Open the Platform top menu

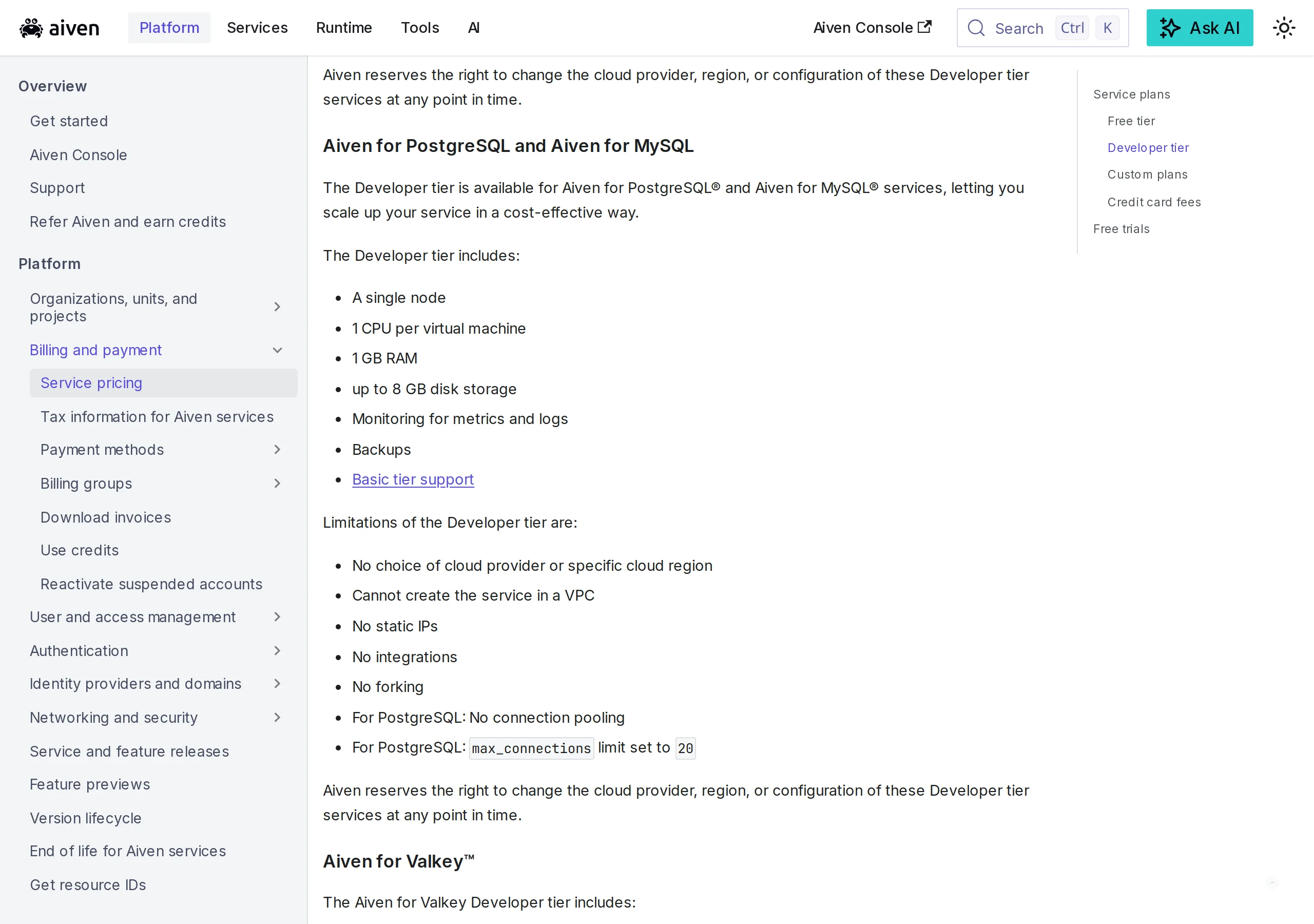pos(169,28)
